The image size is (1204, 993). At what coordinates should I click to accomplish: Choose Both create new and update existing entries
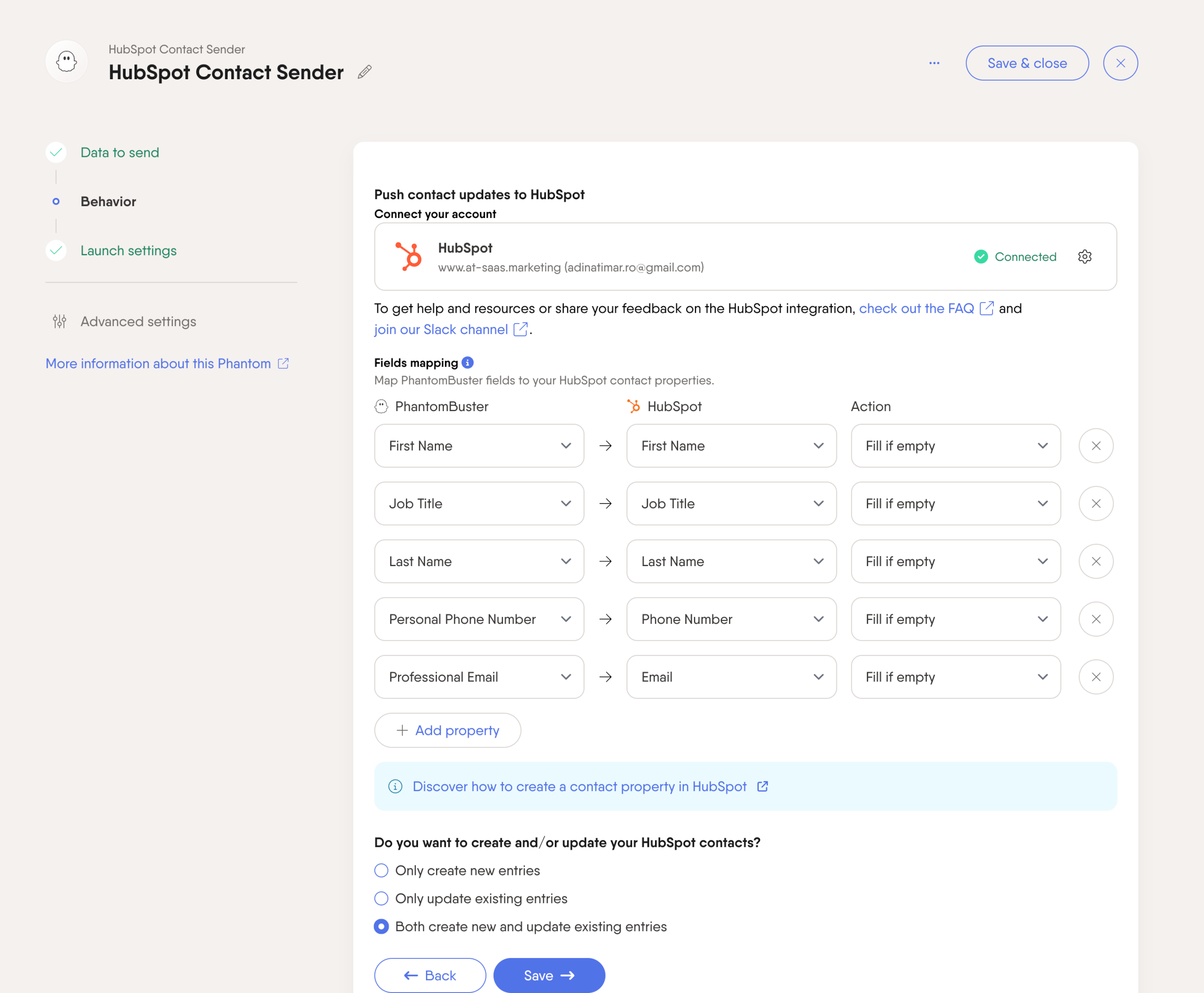(x=381, y=926)
